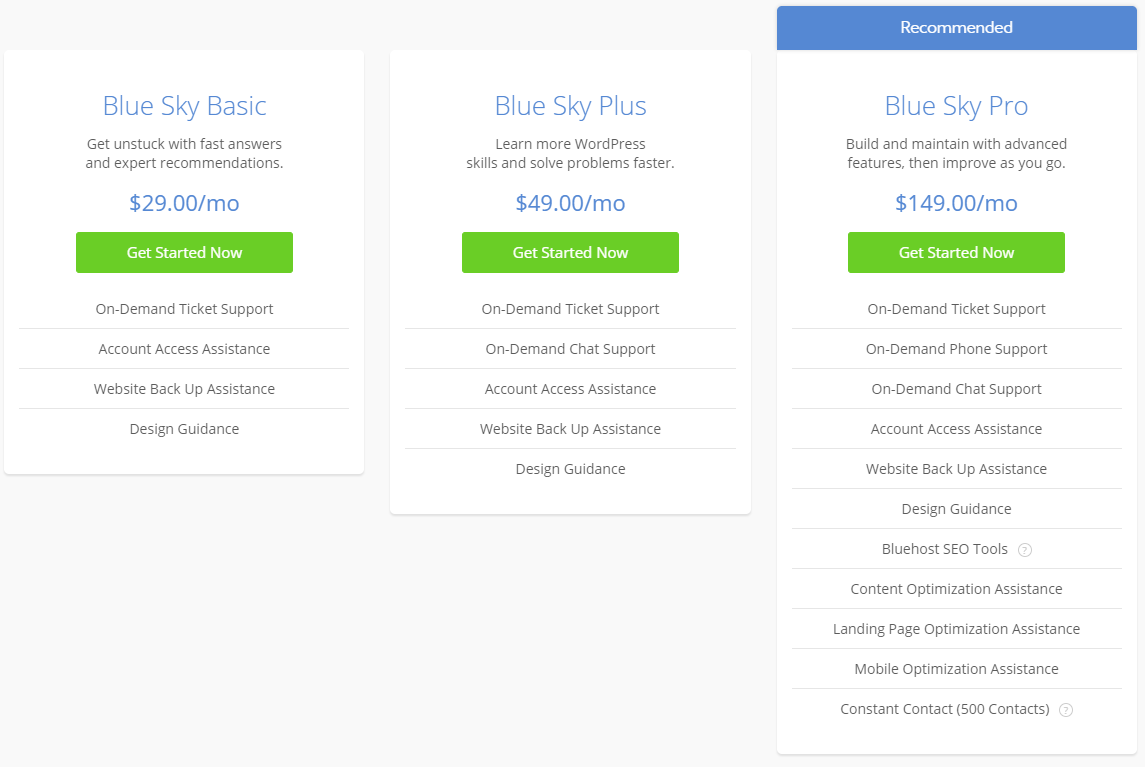Click the help icon beside Constant Contact (500 Contacts)

point(1066,710)
